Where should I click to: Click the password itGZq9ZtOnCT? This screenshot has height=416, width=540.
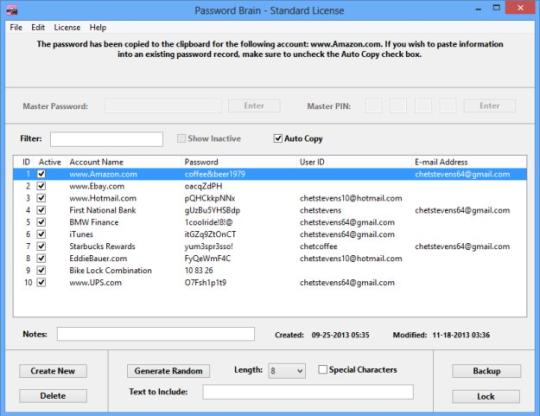point(210,234)
